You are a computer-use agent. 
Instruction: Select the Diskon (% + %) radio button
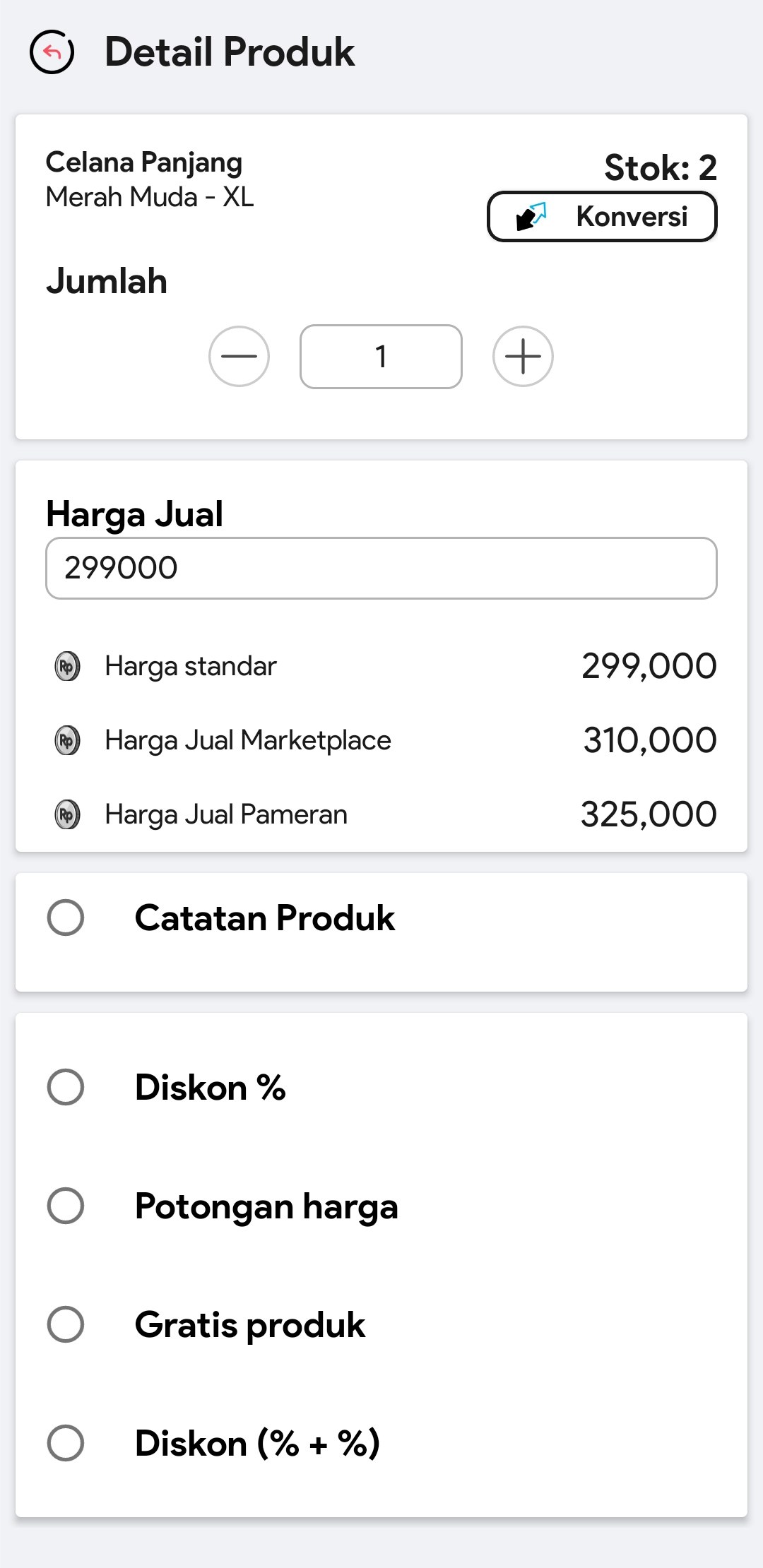[x=66, y=1443]
